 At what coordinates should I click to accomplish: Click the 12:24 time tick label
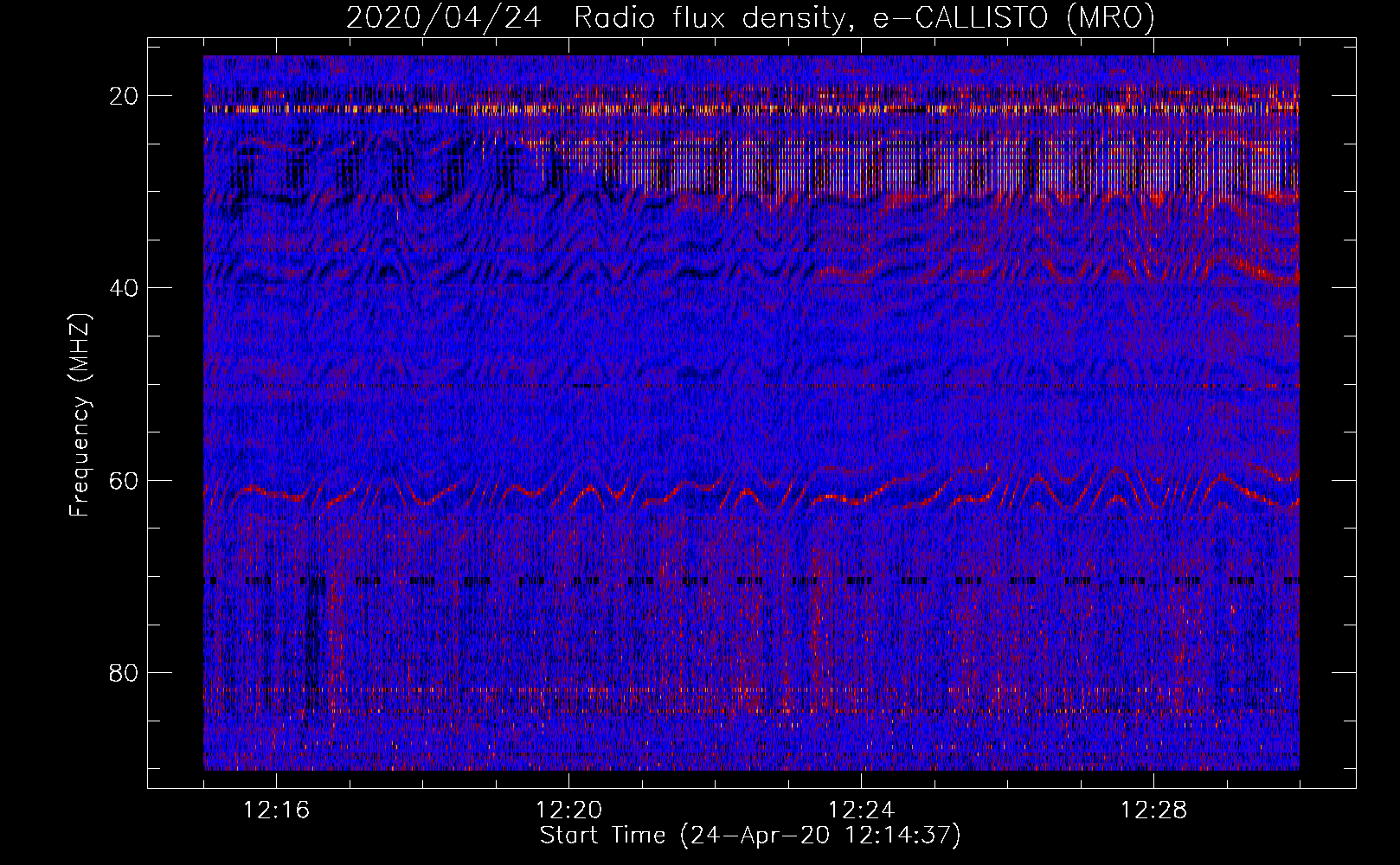[x=862, y=811]
